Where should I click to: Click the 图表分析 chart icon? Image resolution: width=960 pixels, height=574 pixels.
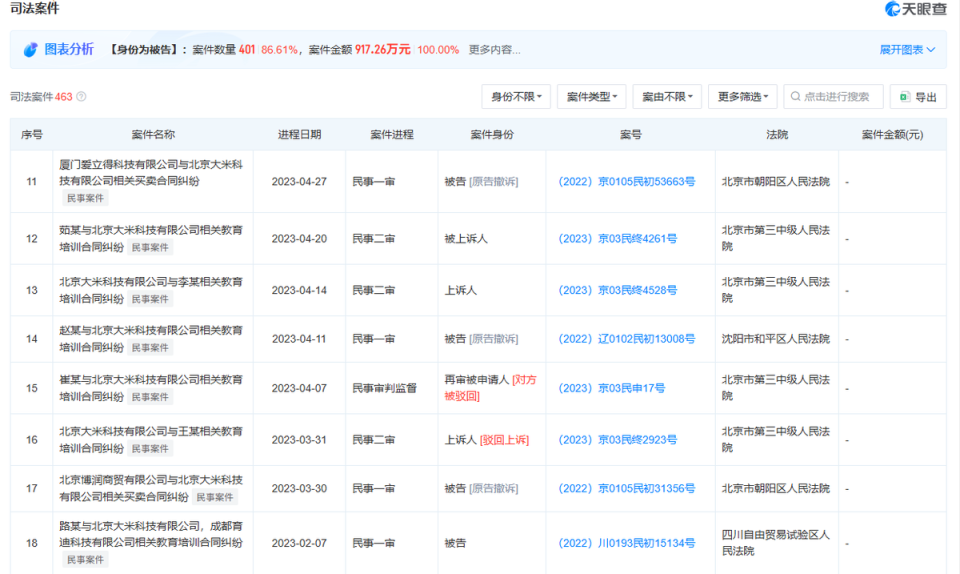point(30,50)
